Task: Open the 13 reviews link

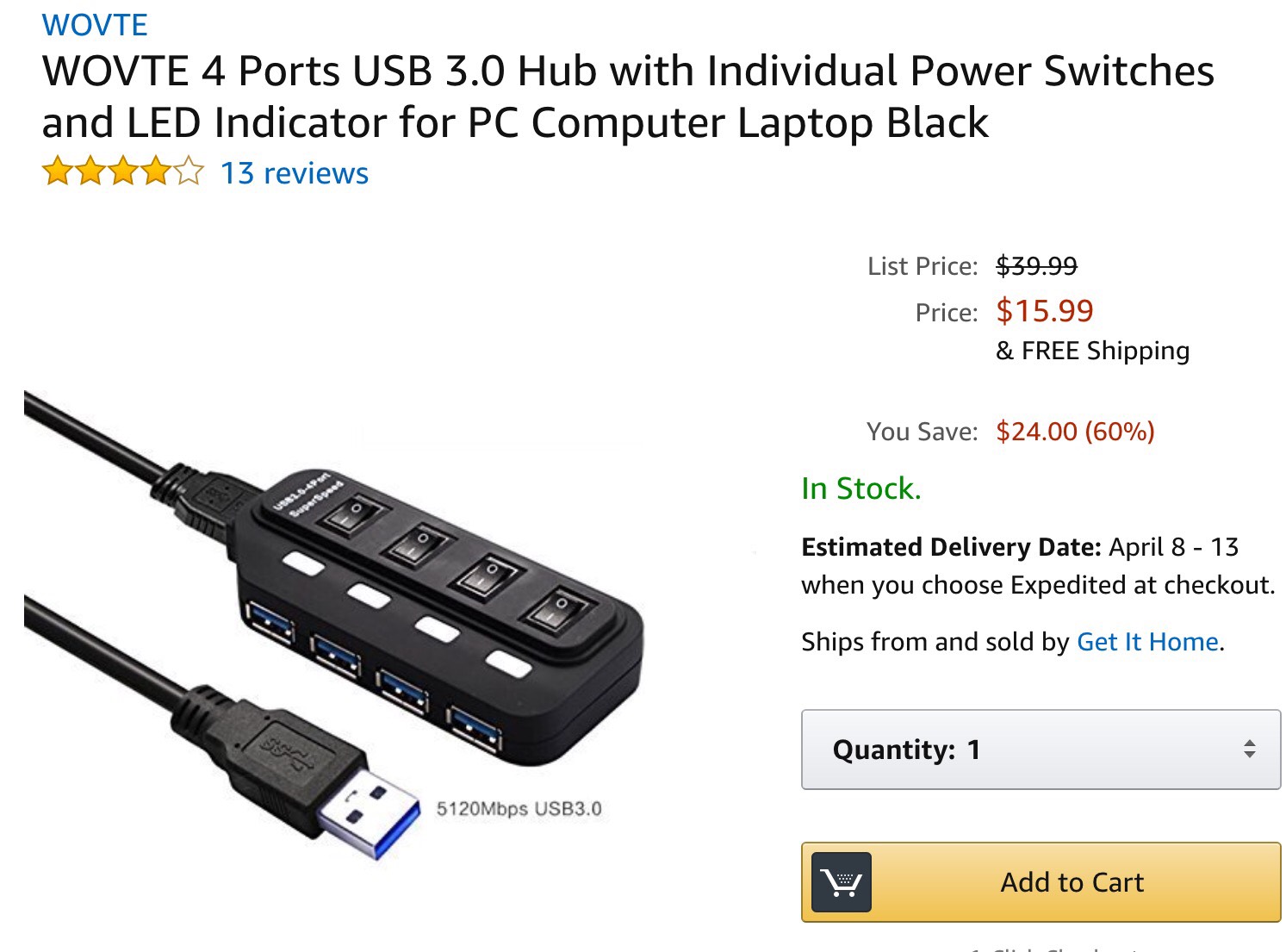Action: [x=295, y=173]
